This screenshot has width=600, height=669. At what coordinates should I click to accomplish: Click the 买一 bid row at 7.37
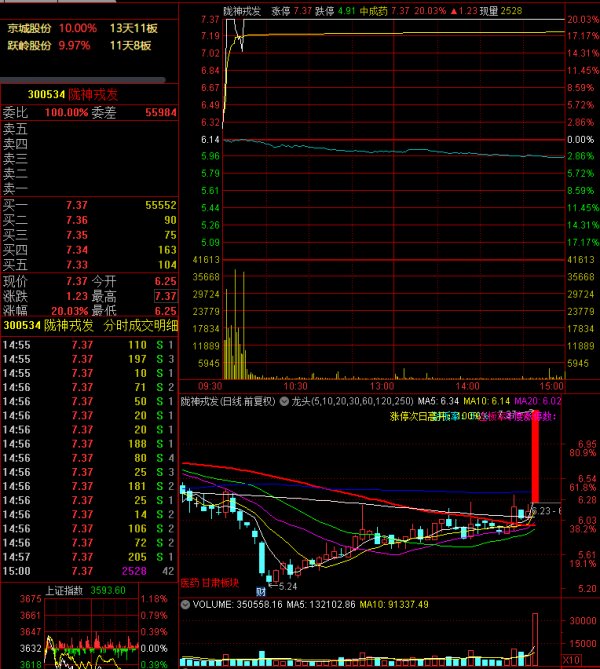(89, 205)
